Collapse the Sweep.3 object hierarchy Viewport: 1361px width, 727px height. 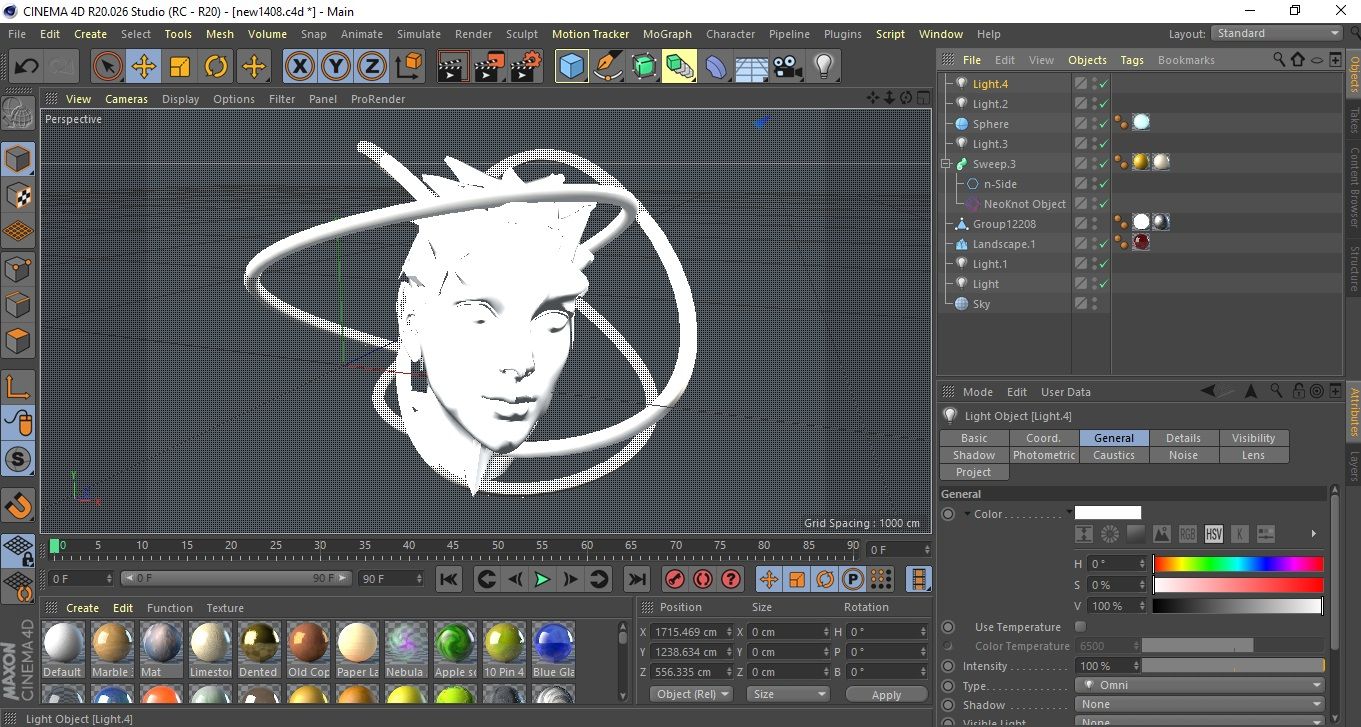(946, 164)
